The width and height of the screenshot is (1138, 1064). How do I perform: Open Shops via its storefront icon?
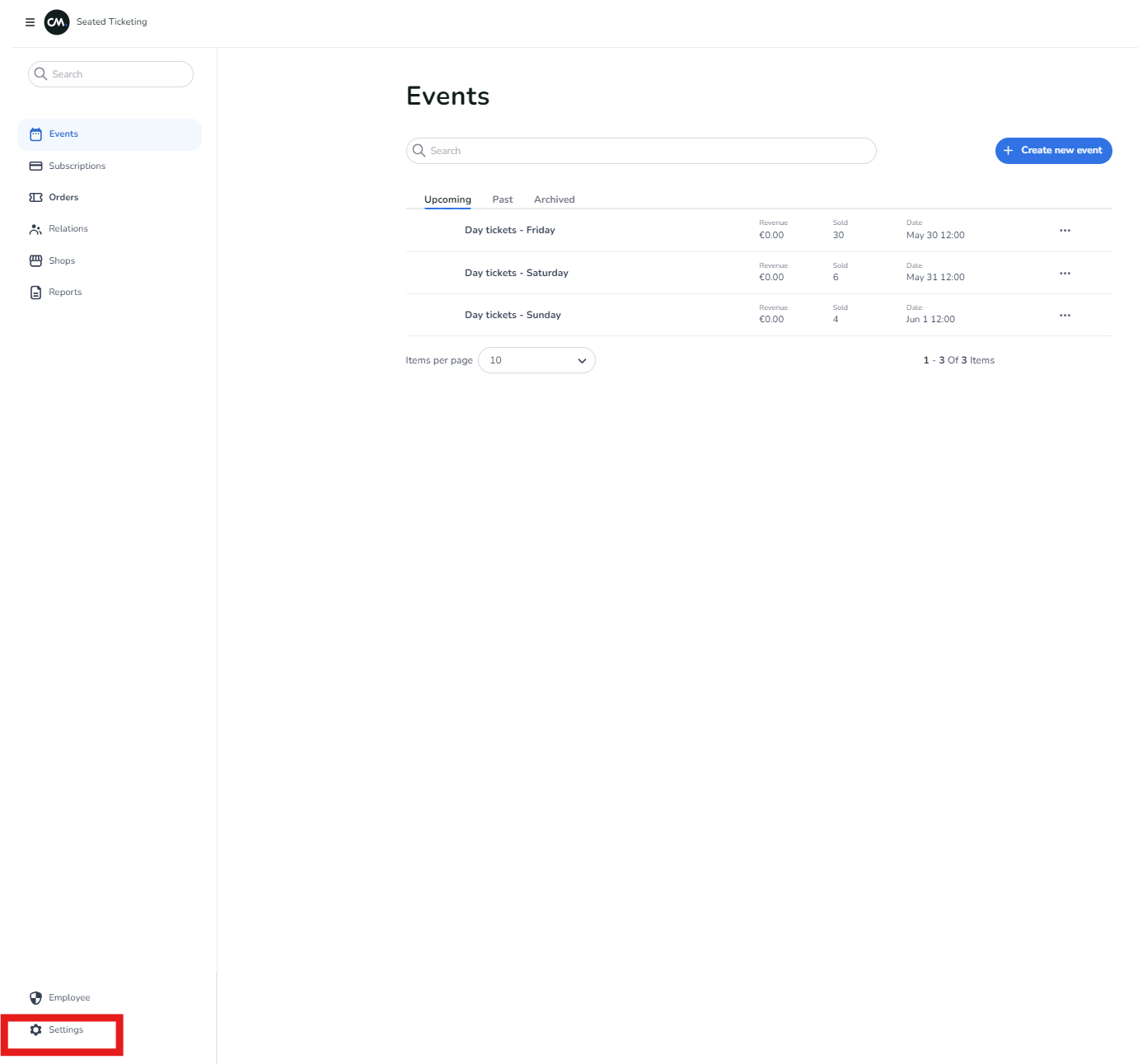click(35, 260)
